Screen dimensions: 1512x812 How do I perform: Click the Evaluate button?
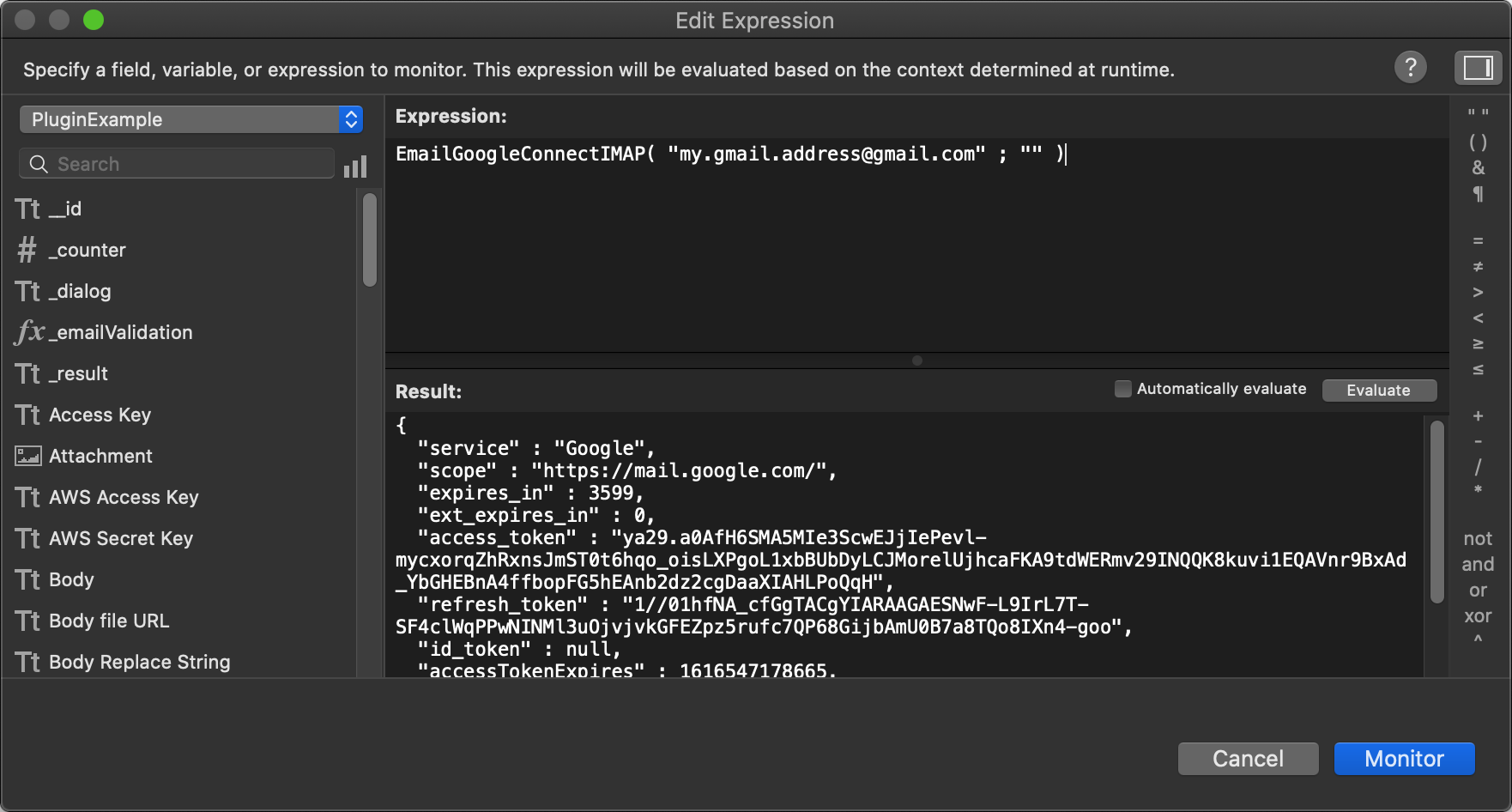[x=1379, y=390]
